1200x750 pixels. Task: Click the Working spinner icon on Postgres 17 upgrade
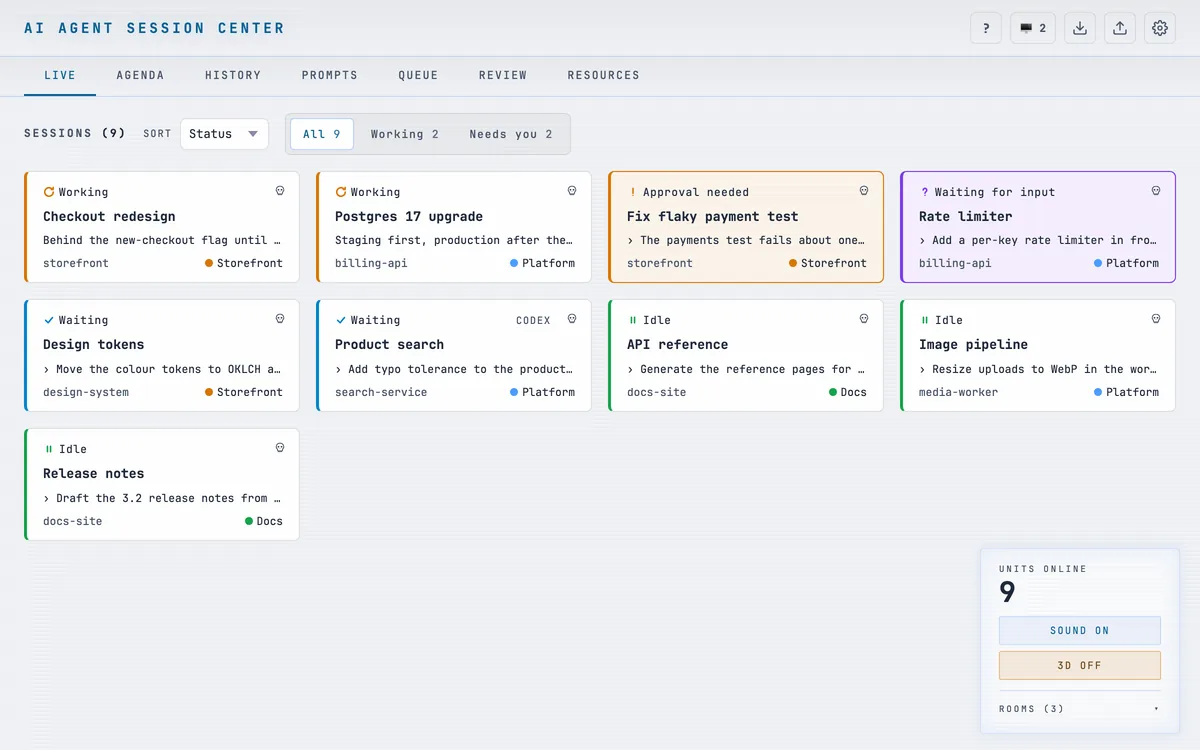point(341,192)
